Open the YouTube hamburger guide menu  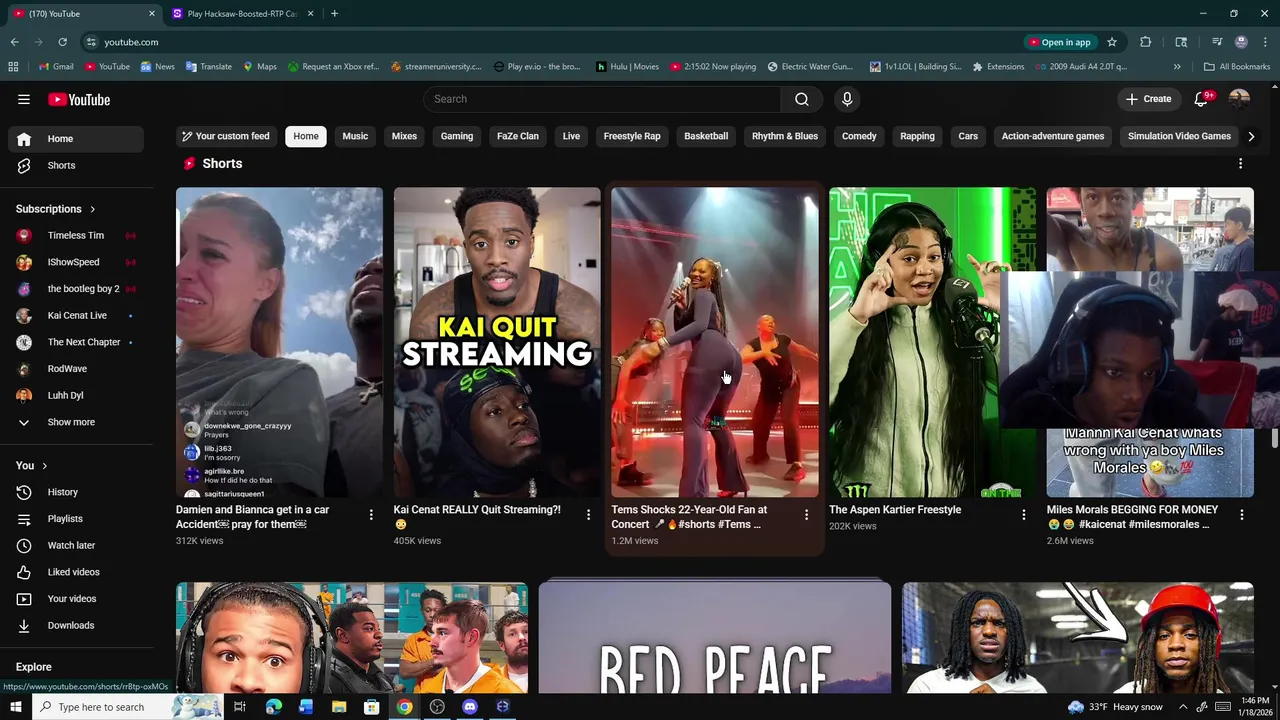23,99
